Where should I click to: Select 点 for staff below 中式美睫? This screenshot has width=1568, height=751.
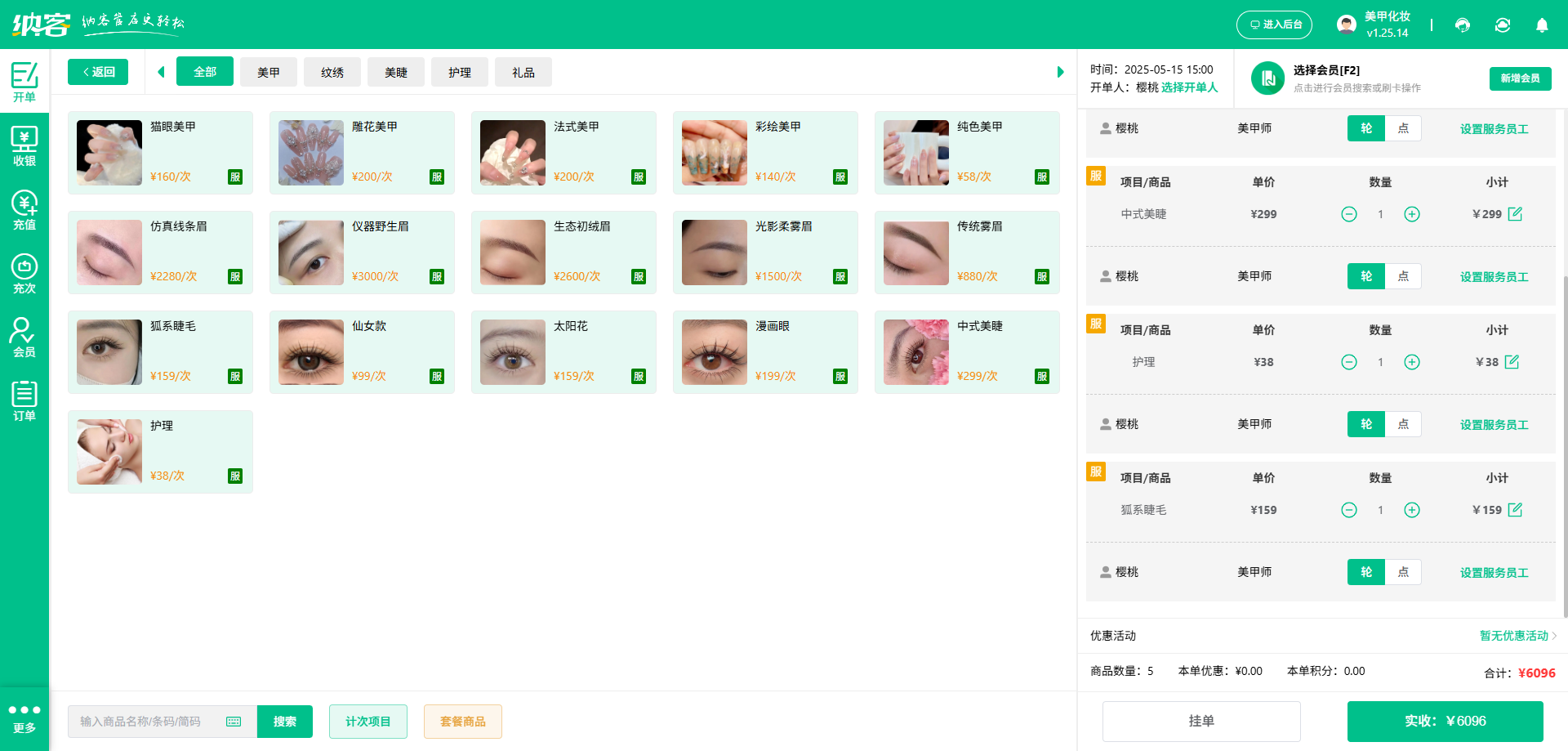click(1403, 276)
